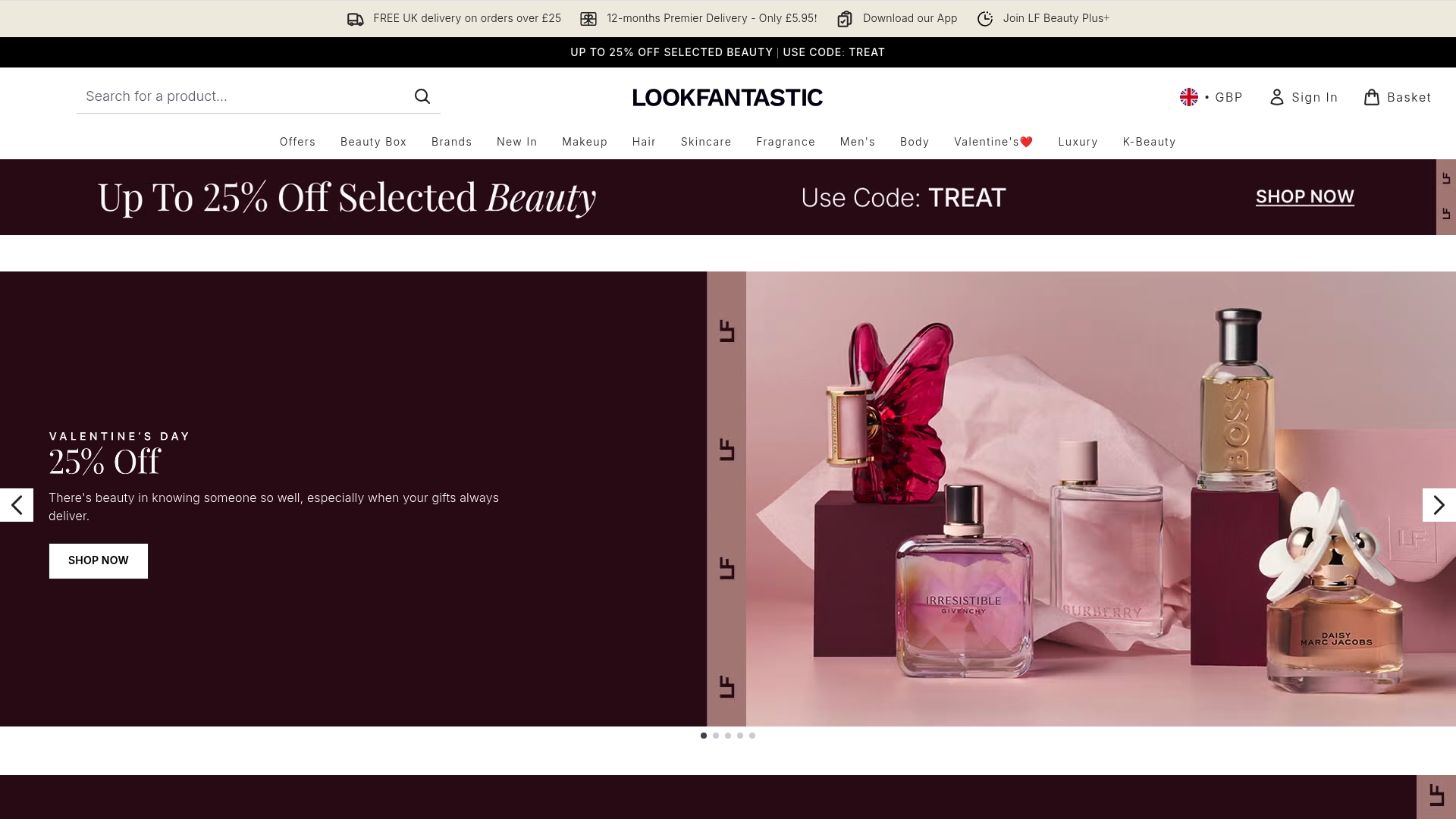Go back using the left carousel arrow
This screenshot has height=819, width=1456.
pyautogui.click(x=17, y=504)
